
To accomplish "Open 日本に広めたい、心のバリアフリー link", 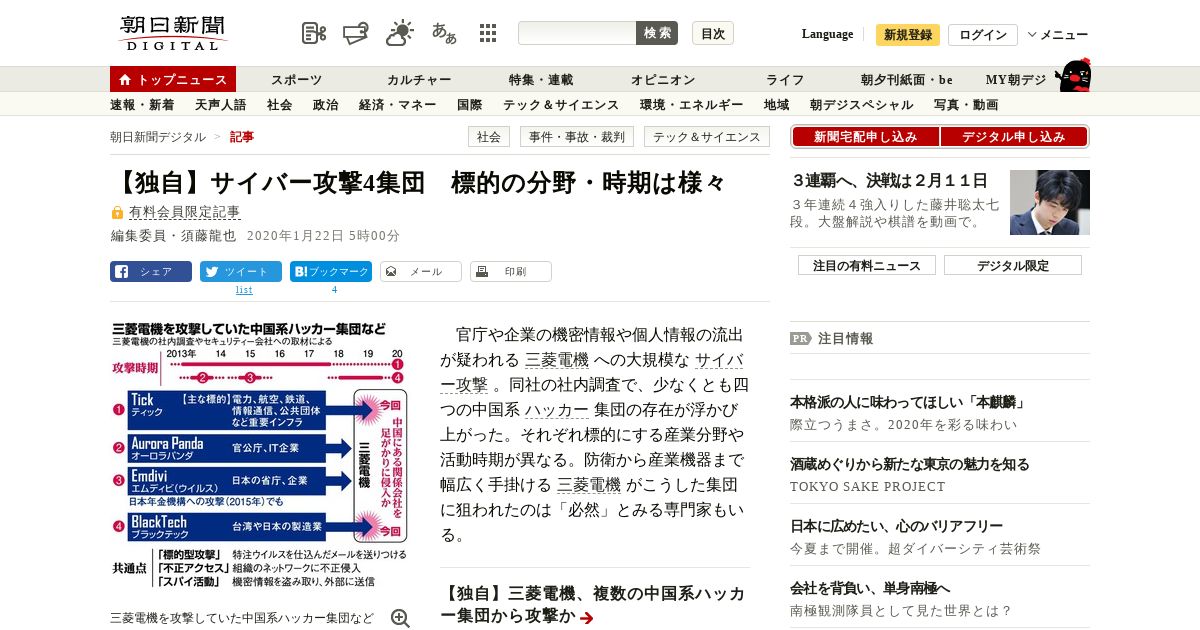I will (896, 527).
